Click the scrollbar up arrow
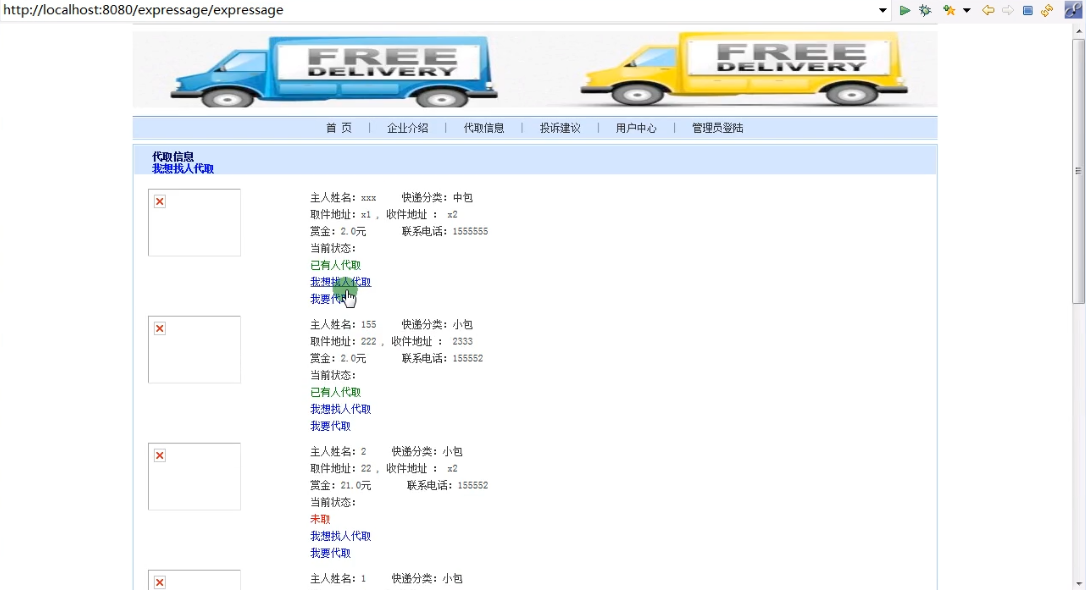 [1078, 32]
